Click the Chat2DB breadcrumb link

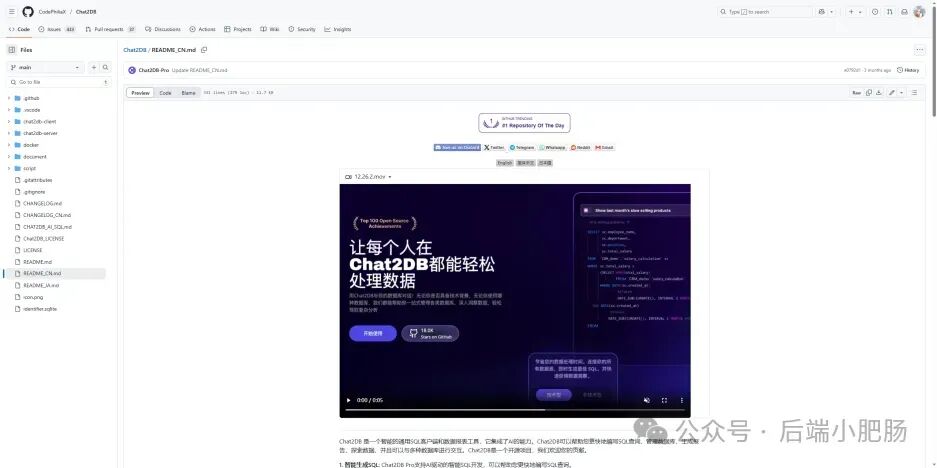click(135, 50)
